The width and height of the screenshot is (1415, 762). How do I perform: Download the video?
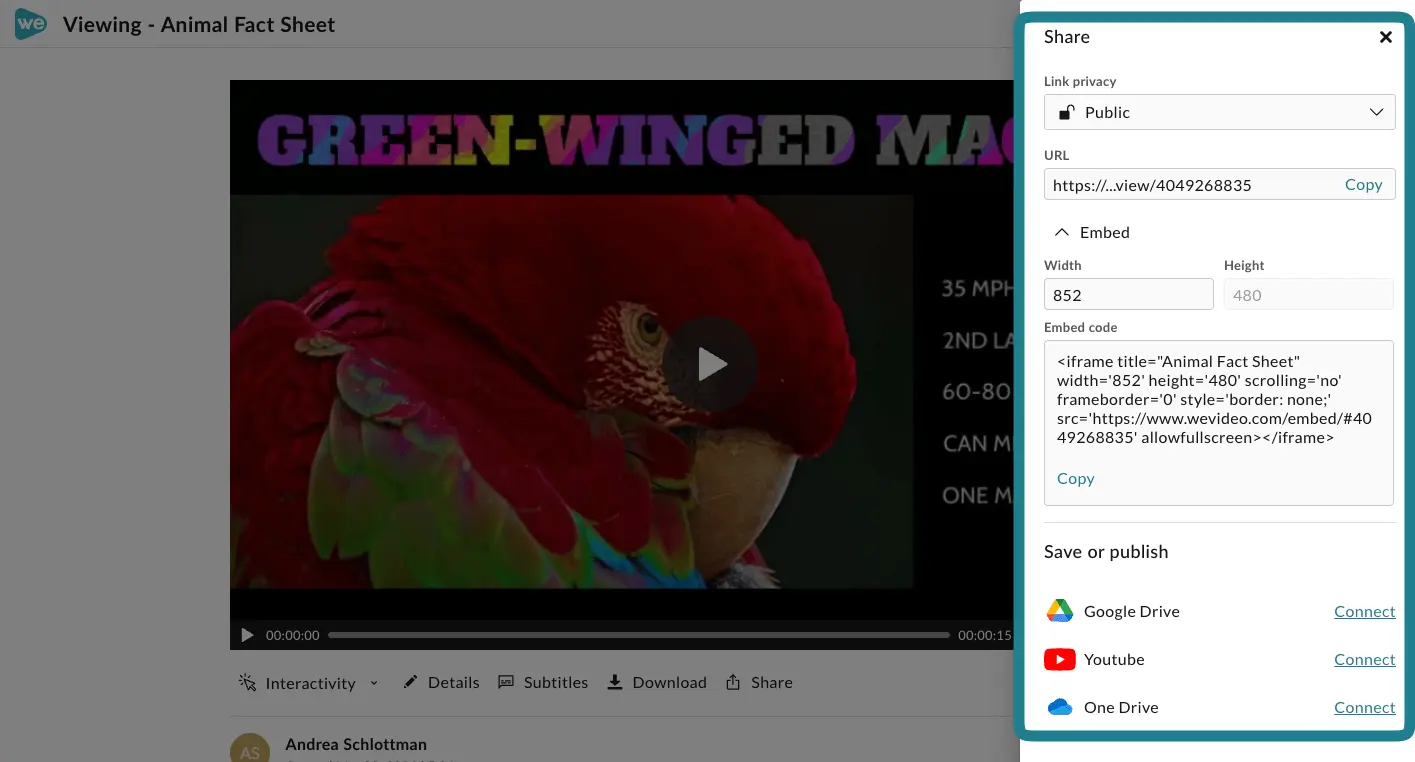[656, 682]
